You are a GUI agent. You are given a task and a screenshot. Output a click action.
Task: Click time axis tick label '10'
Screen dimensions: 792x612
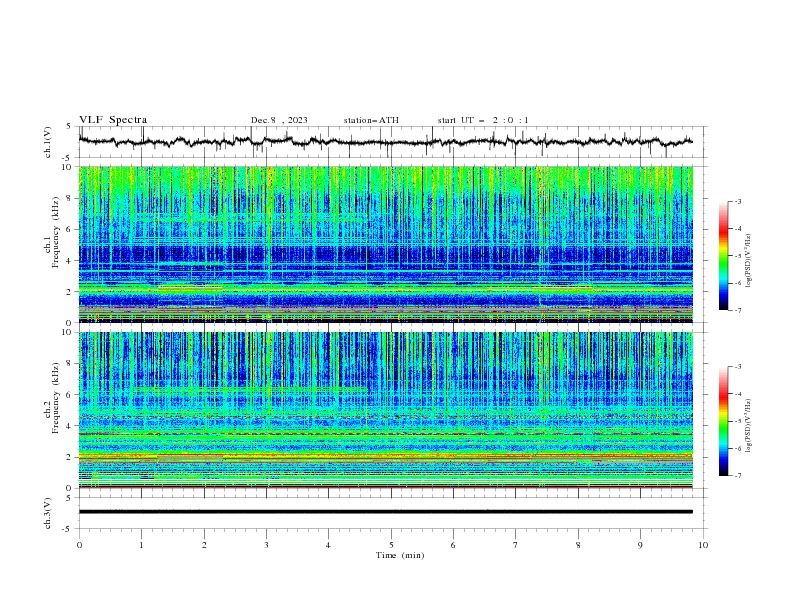coord(703,545)
